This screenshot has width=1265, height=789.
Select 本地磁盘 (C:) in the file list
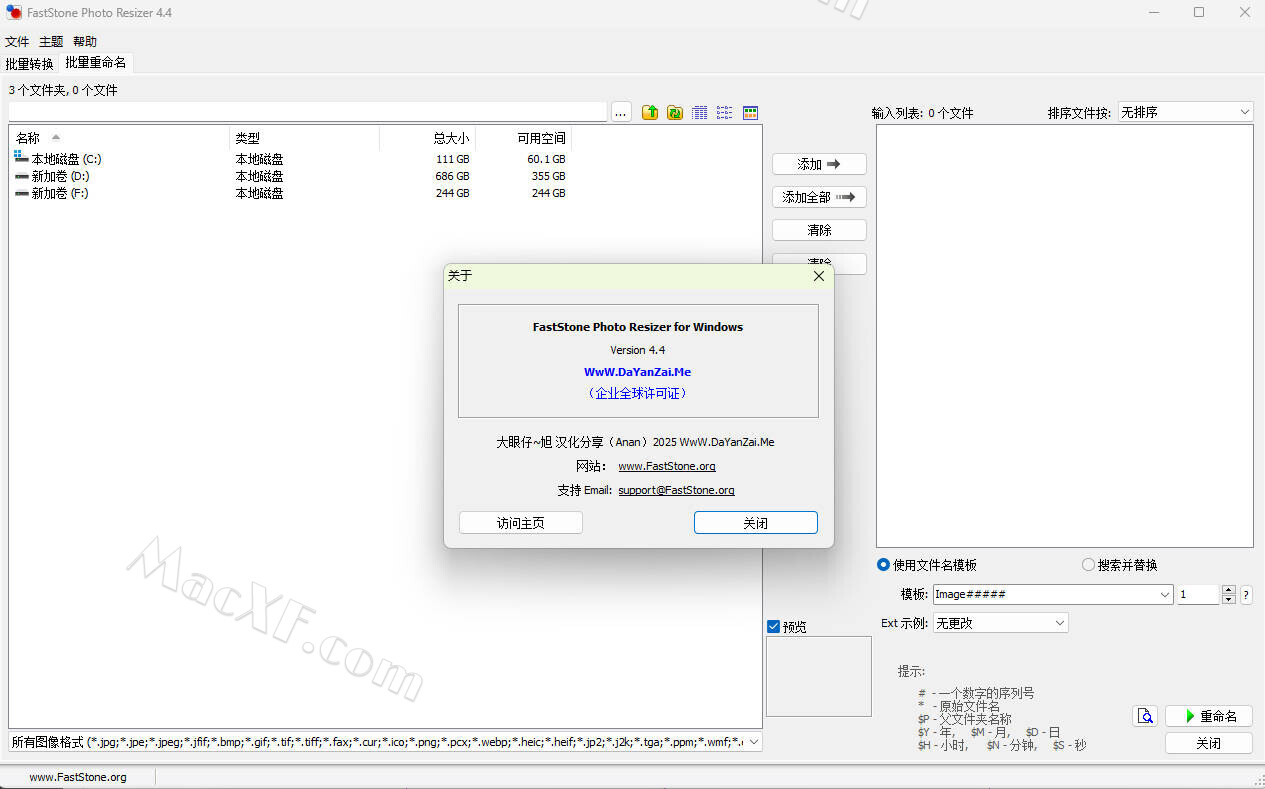pyautogui.click(x=66, y=159)
